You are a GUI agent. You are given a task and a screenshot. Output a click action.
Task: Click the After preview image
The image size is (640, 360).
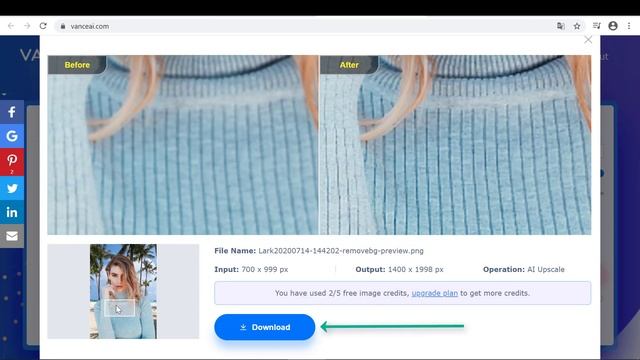(x=455, y=145)
